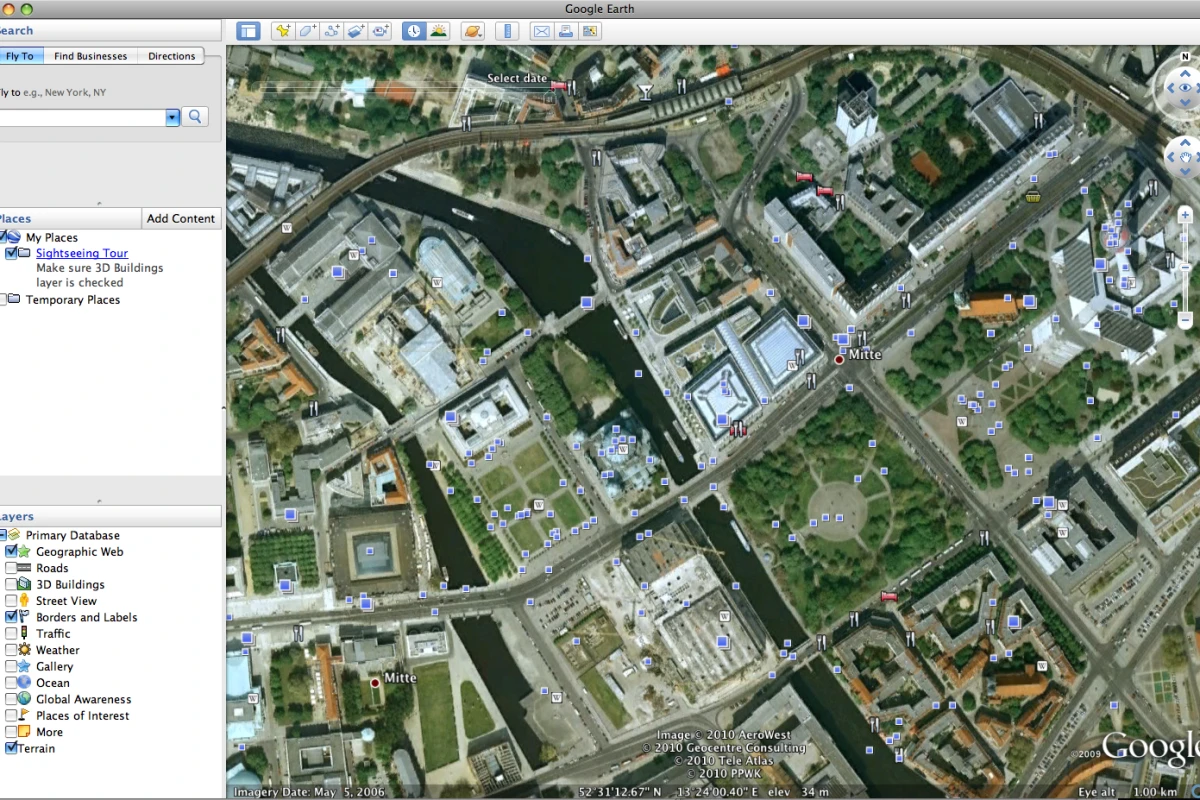Screen dimensions: 1200x800
Task: Switch to the Directions tab
Action: coord(171,56)
